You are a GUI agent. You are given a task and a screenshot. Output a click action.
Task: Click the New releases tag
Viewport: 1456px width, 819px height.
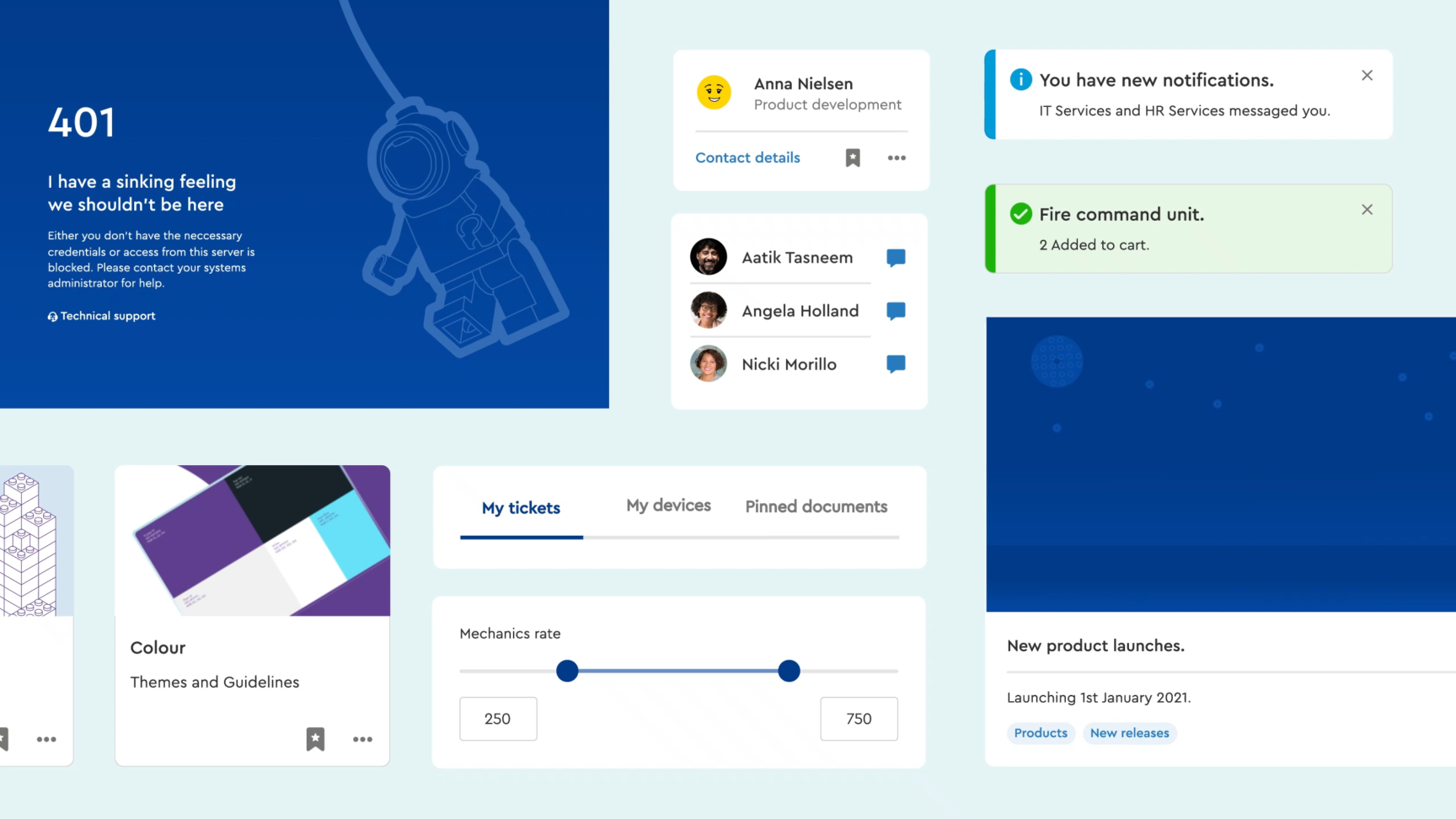[1129, 733]
